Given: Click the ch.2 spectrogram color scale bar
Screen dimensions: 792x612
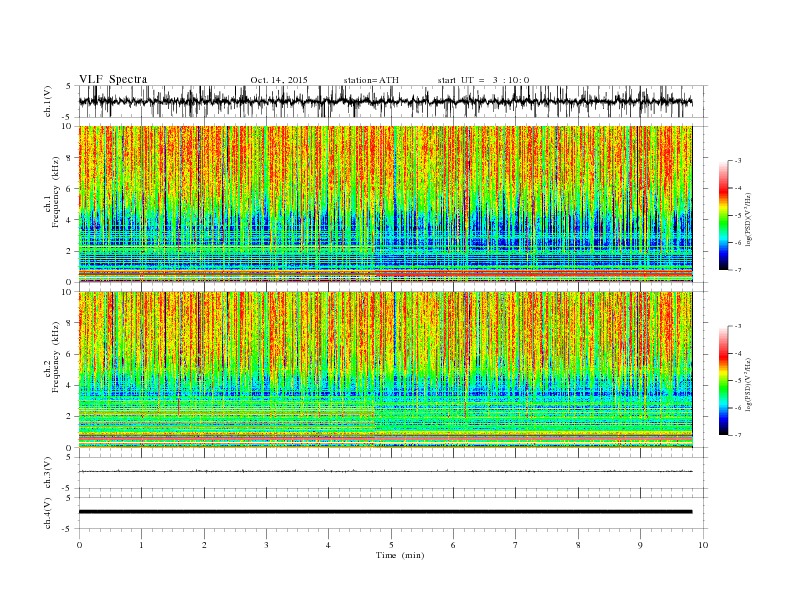Looking at the screenshot, I should (x=724, y=381).
